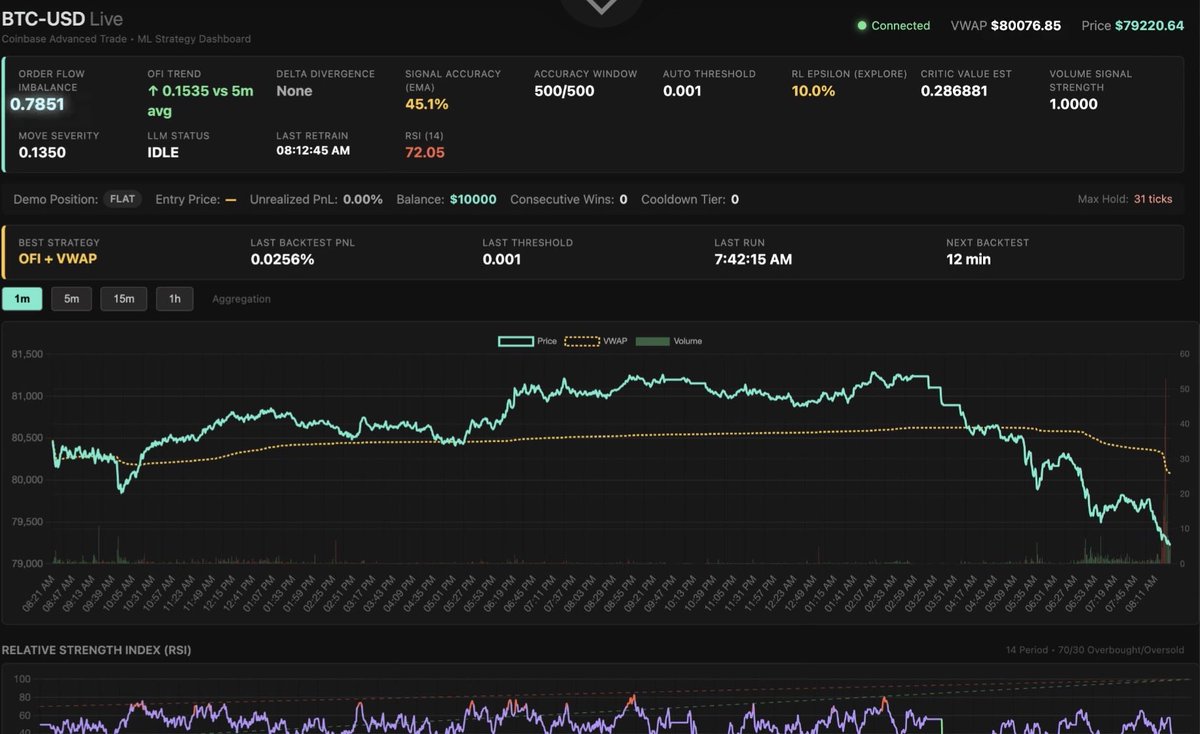This screenshot has width=1200, height=734.
Task: Click Delta Divergence value None
Action: click(x=294, y=91)
